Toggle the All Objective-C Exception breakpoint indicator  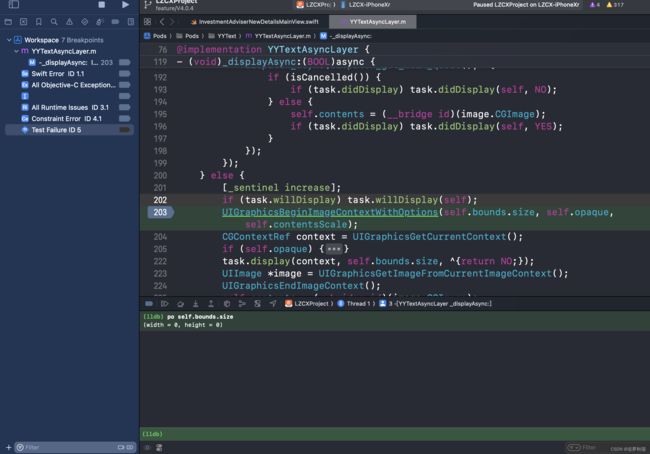(125, 85)
